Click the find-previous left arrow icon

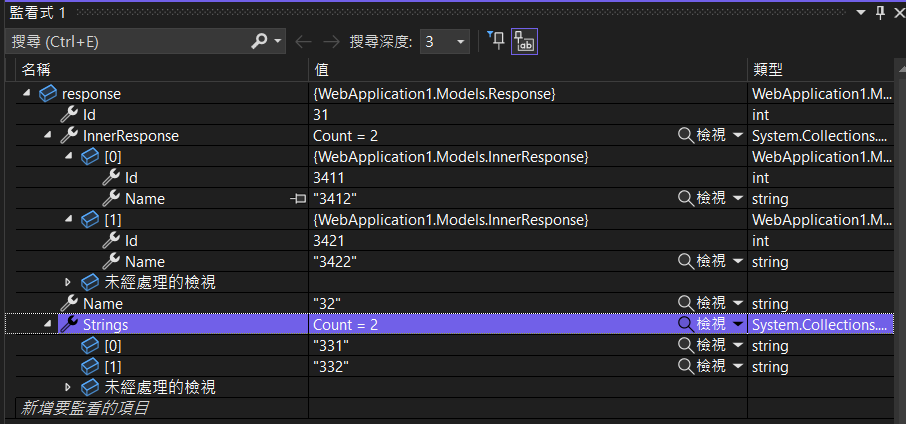pos(304,41)
